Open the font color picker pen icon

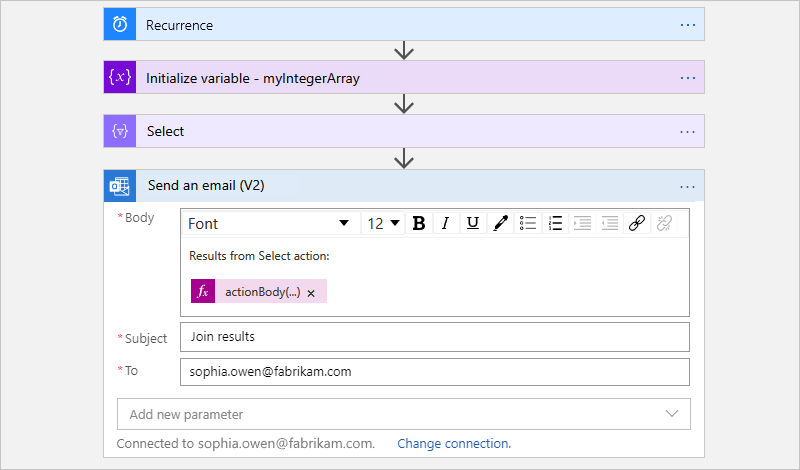501,223
